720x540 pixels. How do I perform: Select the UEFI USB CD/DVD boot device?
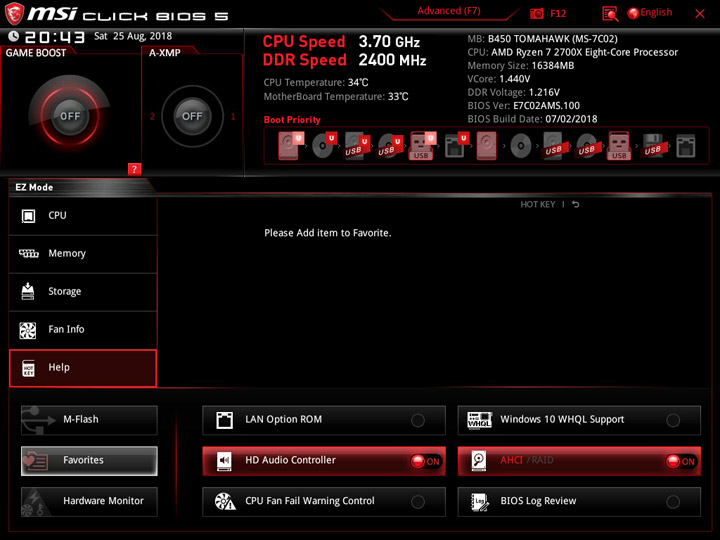pos(390,146)
